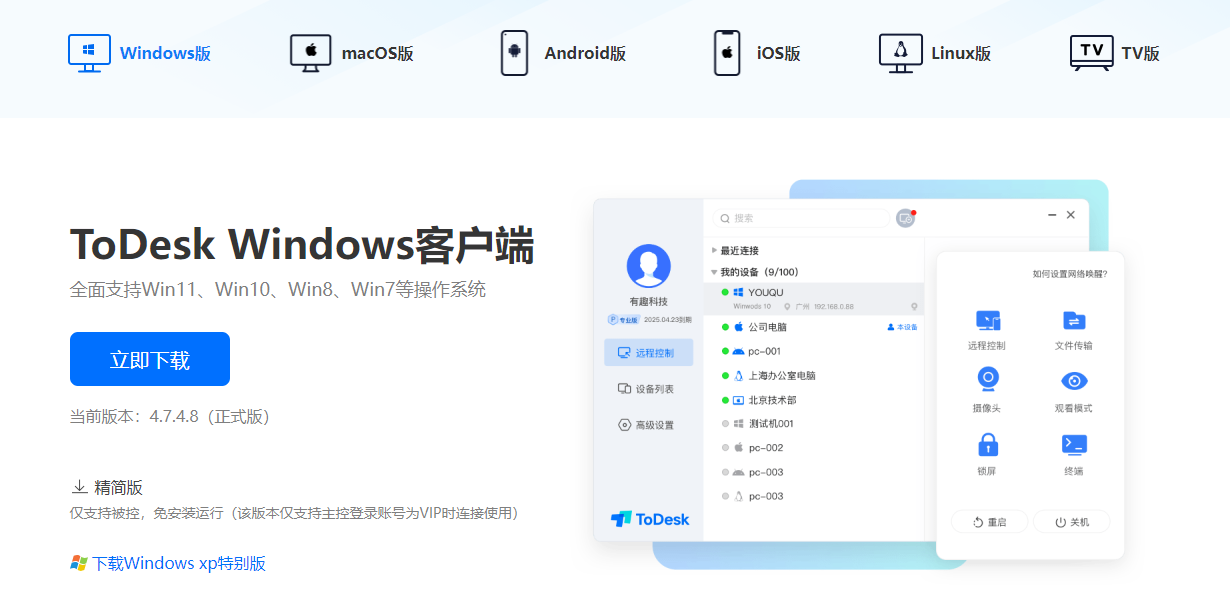Switch to the macOS版 tab
The width and height of the screenshot is (1230, 601).
pyautogui.click(x=351, y=53)
